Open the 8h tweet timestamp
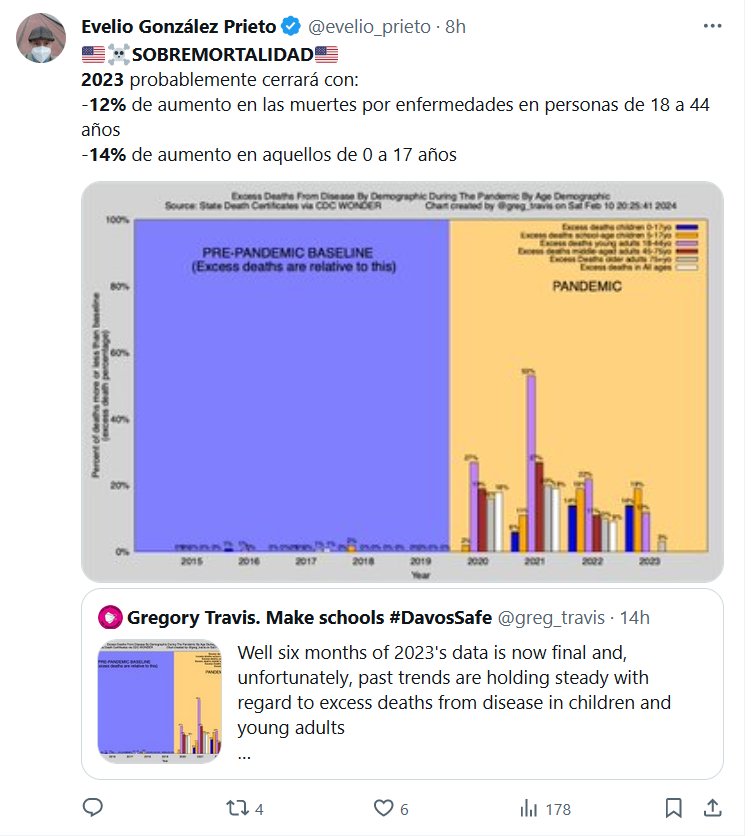 (455, 27)
